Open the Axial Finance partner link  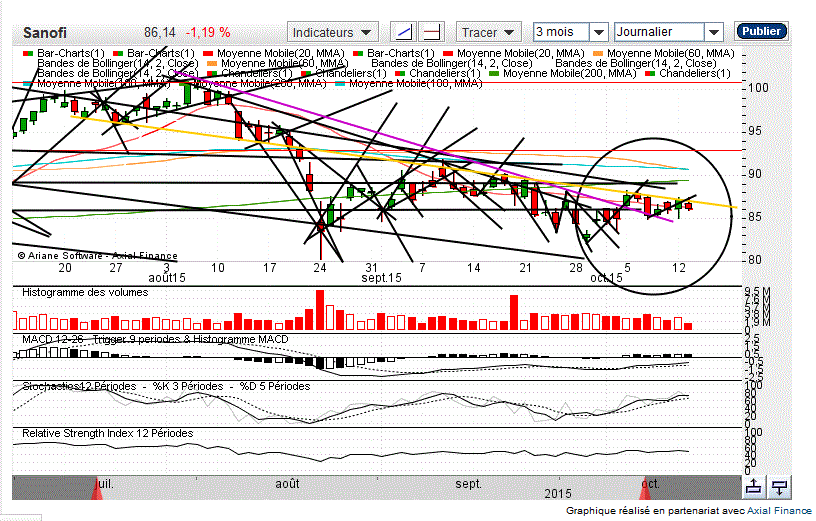pyautogui.click(x=779, y=511)
